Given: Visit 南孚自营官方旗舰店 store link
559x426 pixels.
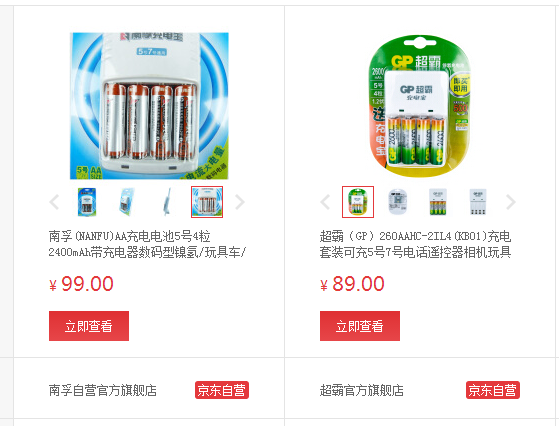Looking at the screenshot, I should [x=103, y=390].
